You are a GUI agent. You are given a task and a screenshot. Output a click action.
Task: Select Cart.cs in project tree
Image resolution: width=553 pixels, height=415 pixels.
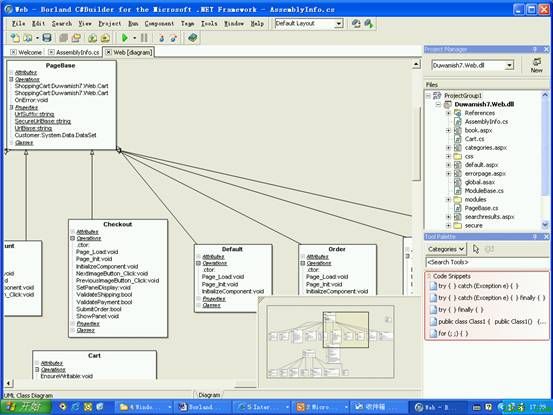(x=474, y=139)
